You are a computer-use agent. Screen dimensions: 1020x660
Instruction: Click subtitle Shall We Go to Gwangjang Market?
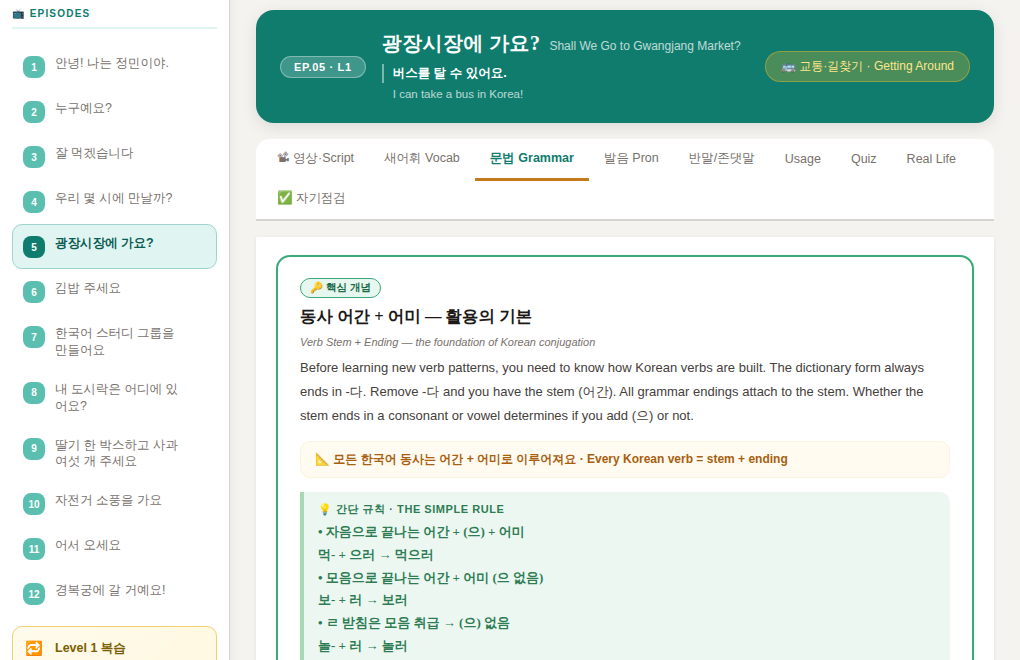click(645, 46)
